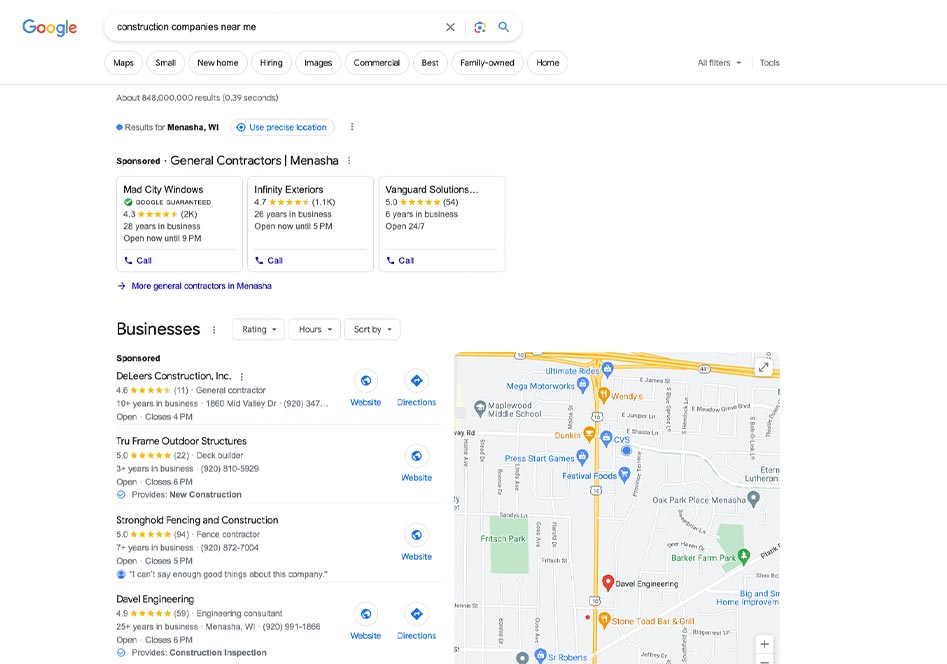Select the Hiring filter chip
947x664 pixels.
pyautogui.click(x=271, y=63)
